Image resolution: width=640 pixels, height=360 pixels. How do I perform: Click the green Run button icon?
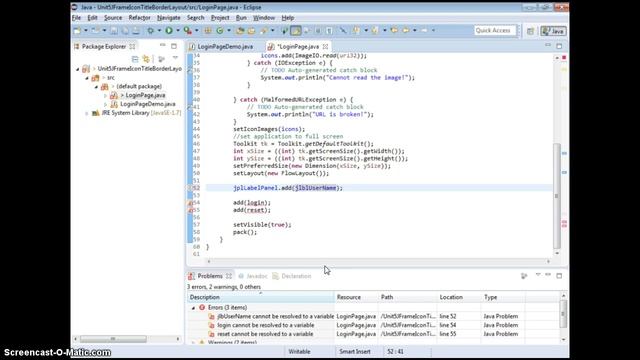pyautogui.click(x=169, y=31)
